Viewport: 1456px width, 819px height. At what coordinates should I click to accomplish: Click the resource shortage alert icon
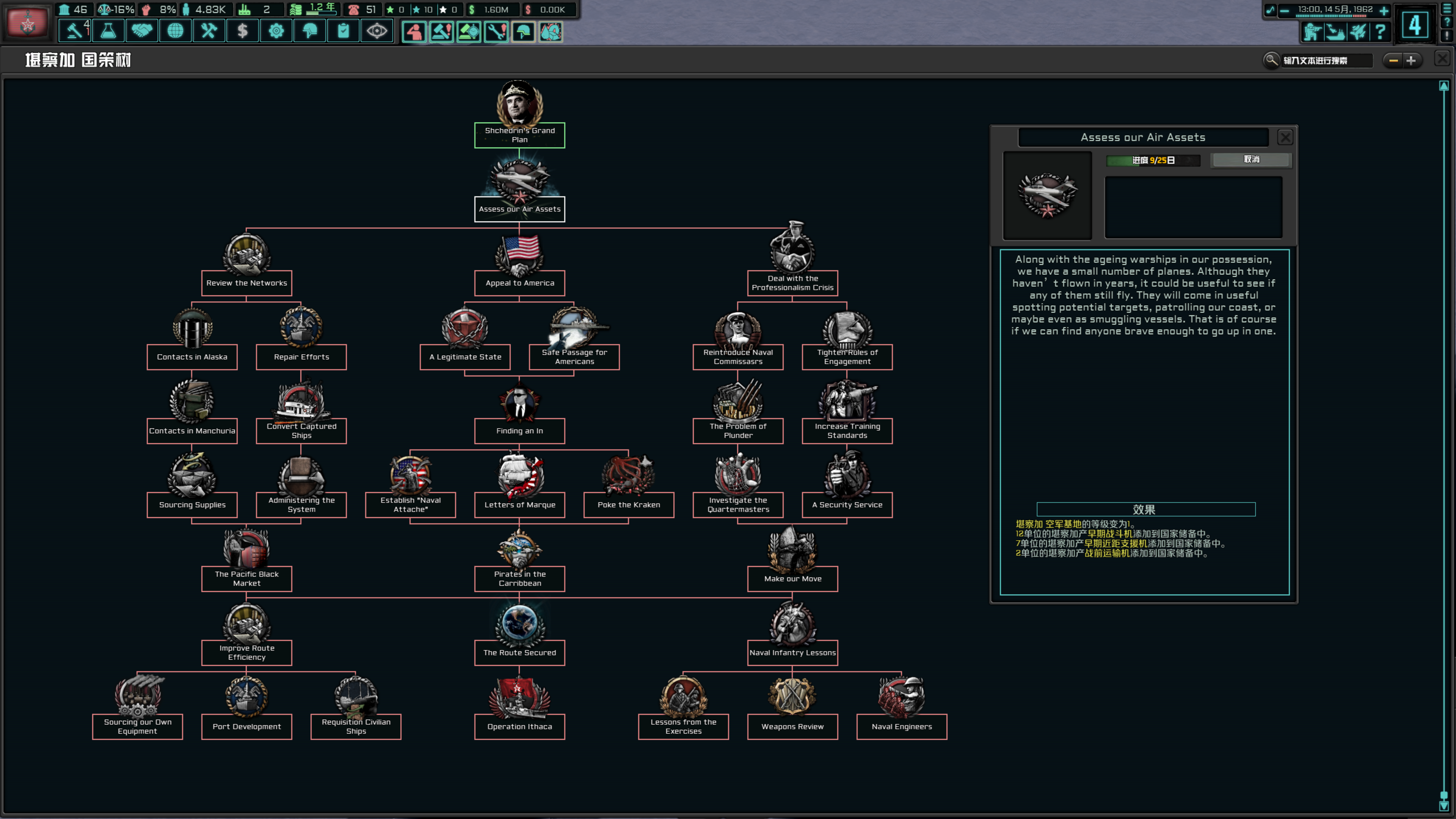[551, 31]
